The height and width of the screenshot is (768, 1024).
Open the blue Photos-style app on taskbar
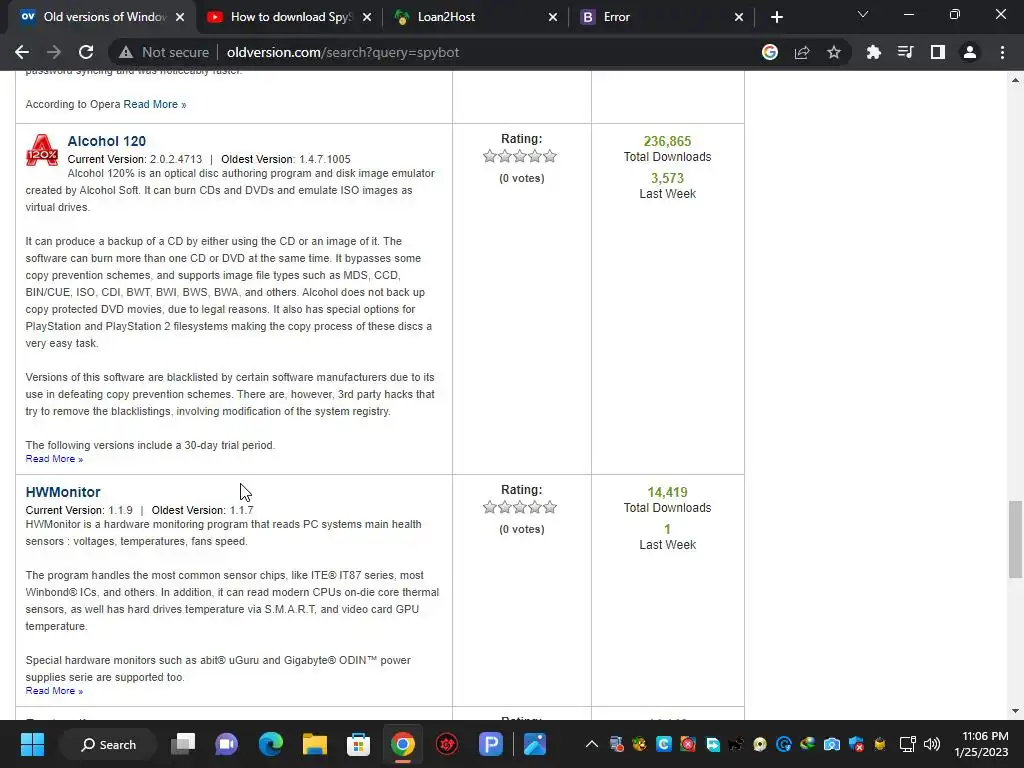pyautogui.click(x=534, y=744)
